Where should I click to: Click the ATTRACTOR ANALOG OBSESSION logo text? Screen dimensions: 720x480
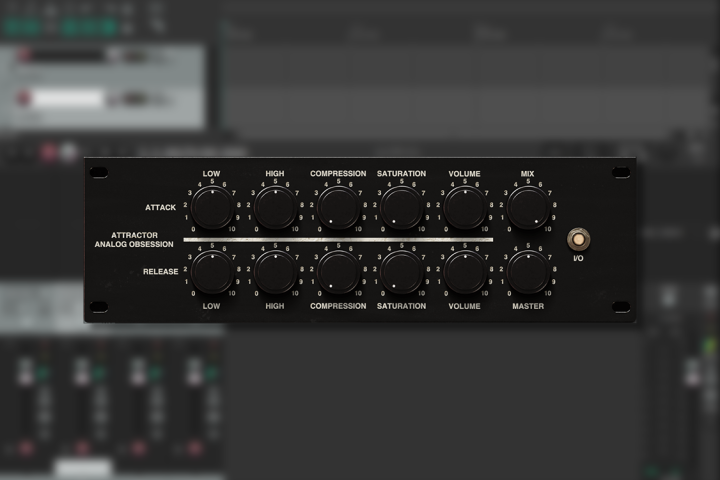[x=134, y=240]
